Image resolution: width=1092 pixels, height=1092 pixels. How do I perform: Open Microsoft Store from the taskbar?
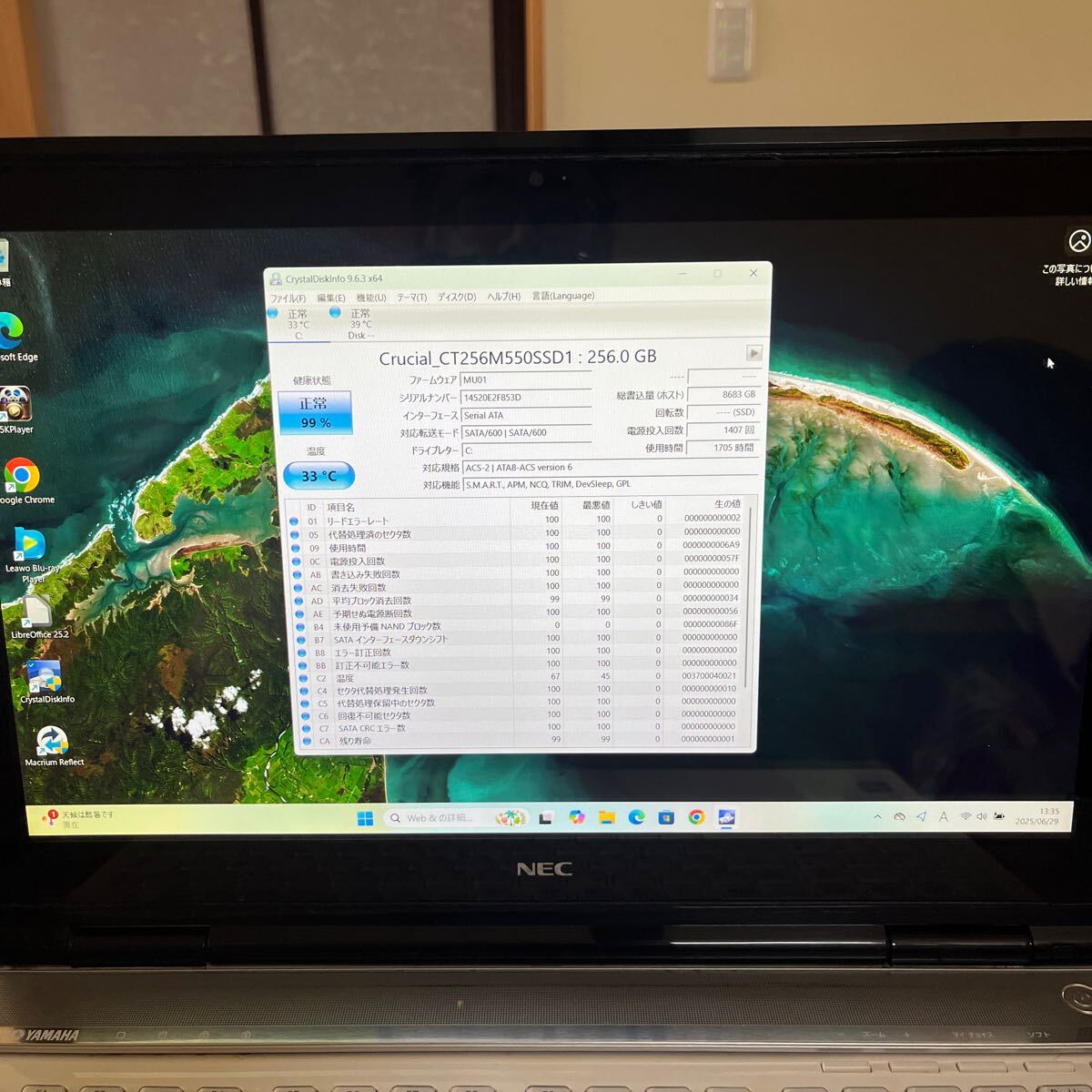pyautogui.click(x=667, y=817)
